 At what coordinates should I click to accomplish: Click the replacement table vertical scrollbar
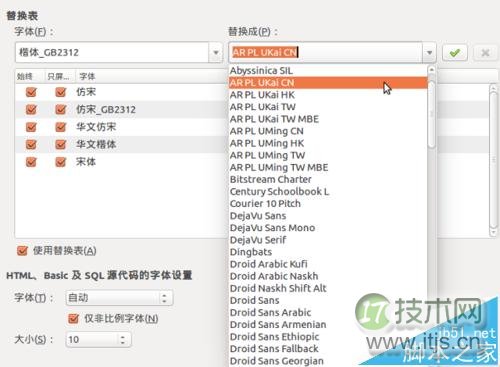[x=493, y=160]
